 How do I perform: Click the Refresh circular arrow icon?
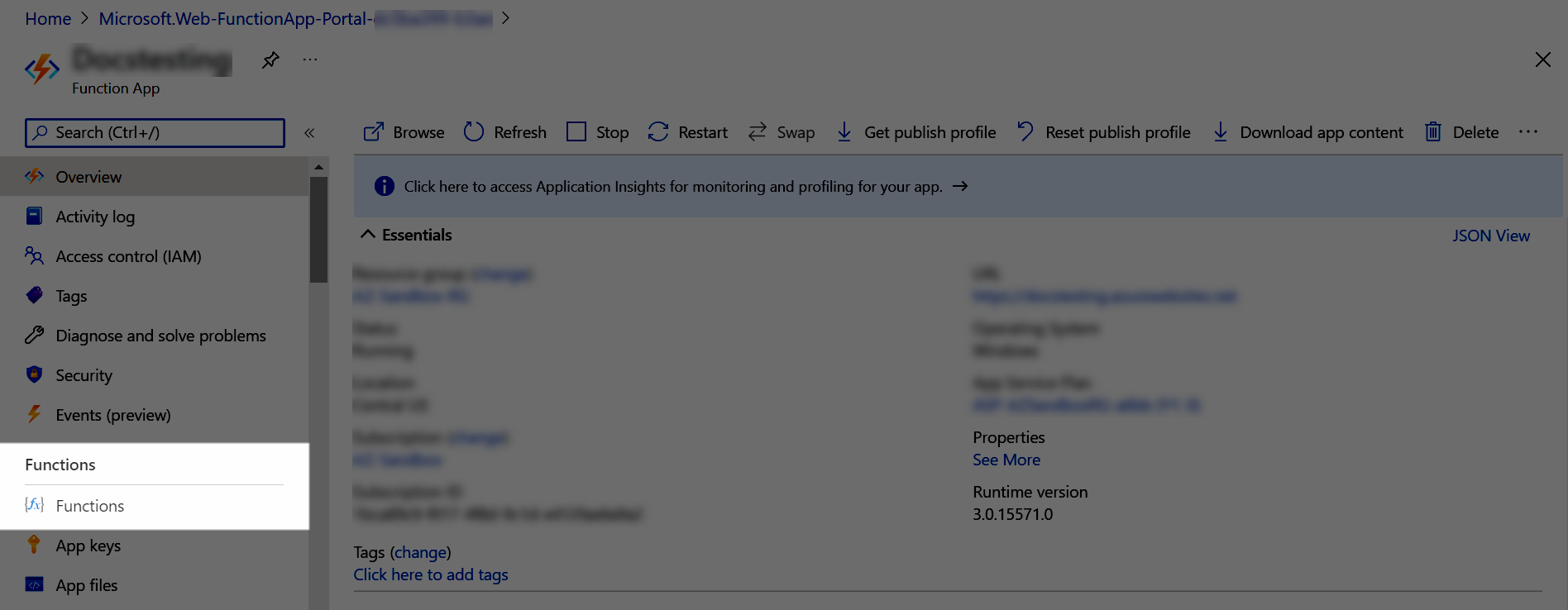coord(474,132)
